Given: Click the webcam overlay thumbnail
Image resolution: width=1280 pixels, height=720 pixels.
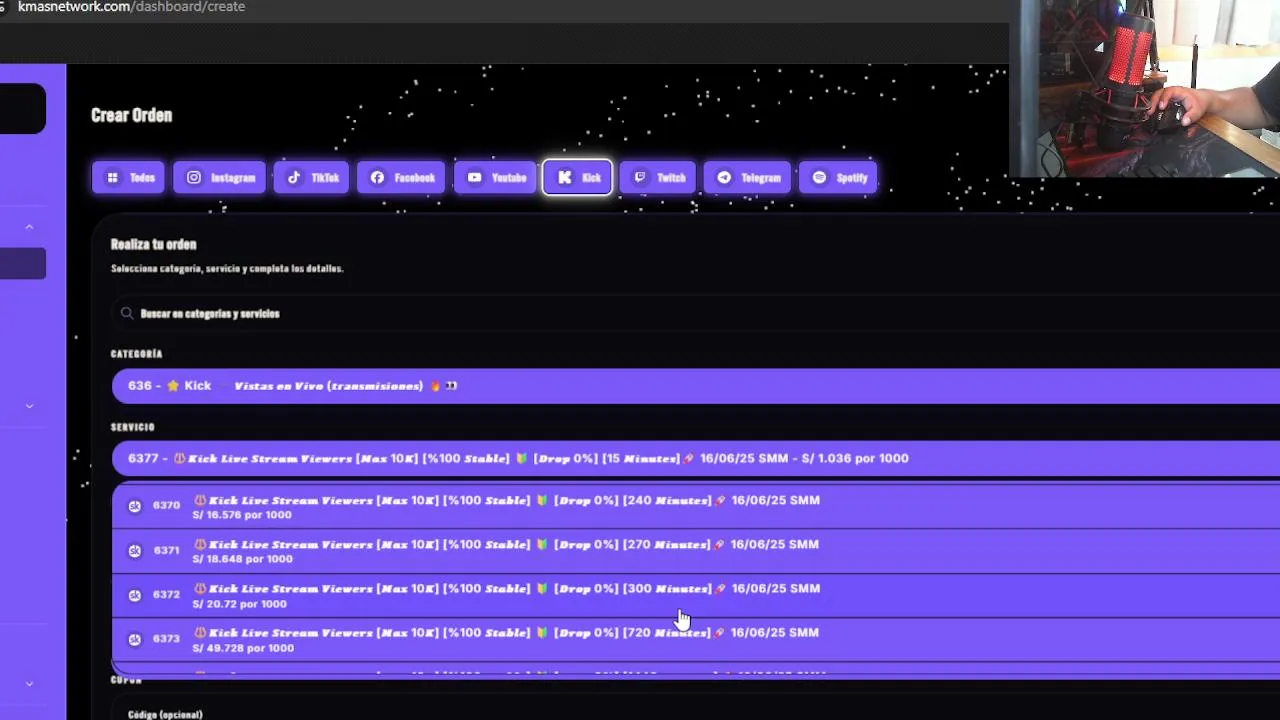Looking at the screenshot, I should pyautogui.click(x=1144, y=88).
